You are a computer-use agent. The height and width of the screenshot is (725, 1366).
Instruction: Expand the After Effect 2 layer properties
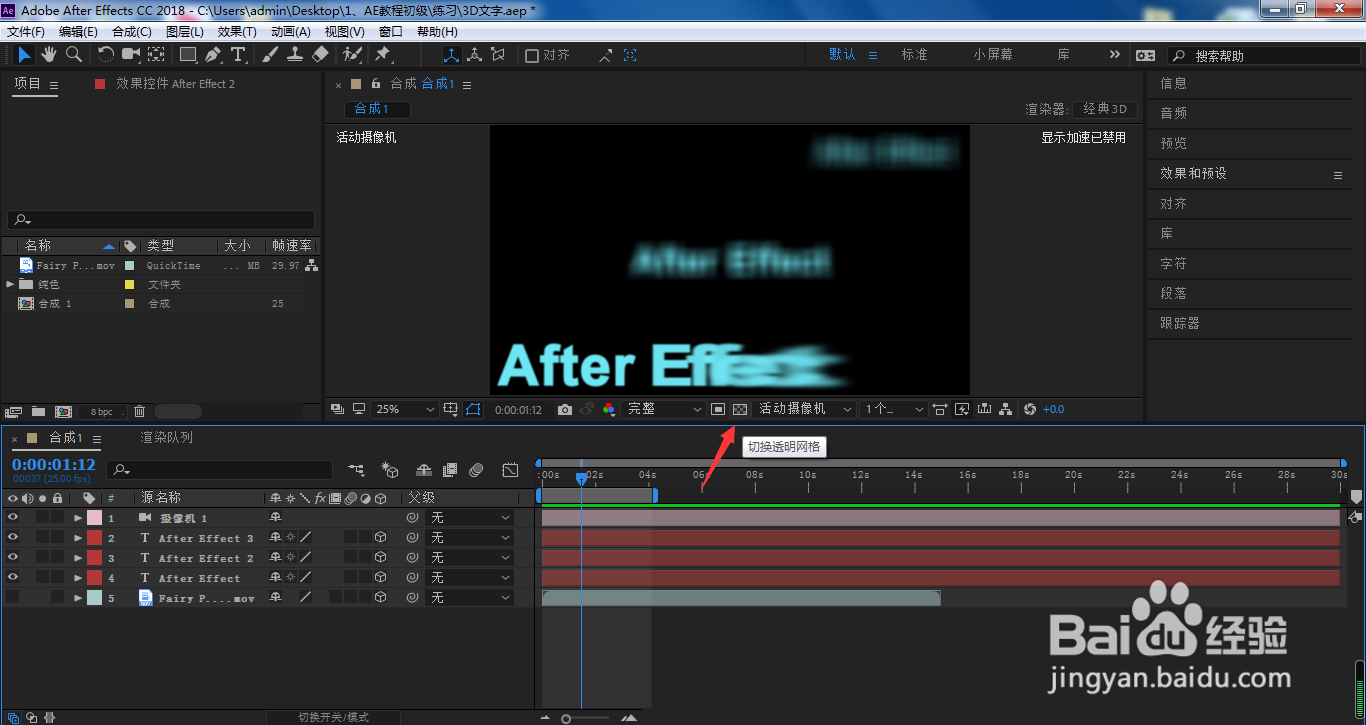[x=78, y=558]
